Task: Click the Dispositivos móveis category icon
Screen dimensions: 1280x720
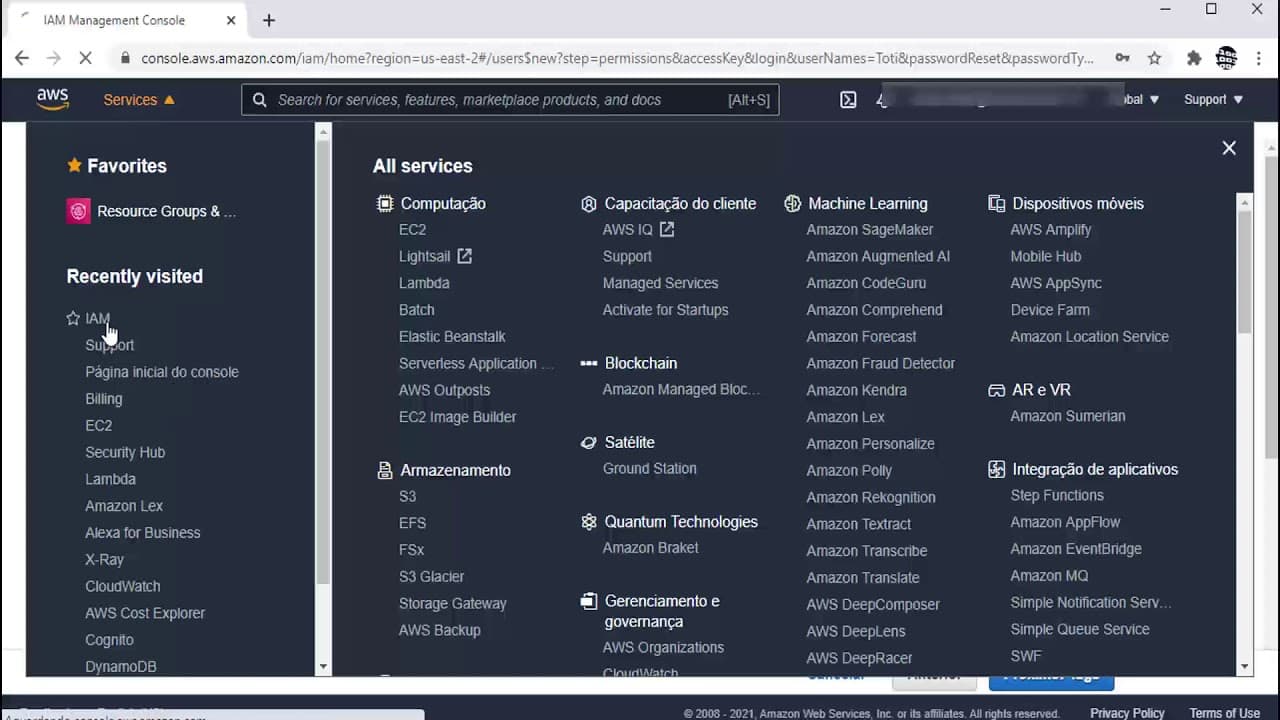Action: click(x=996, y=203)
